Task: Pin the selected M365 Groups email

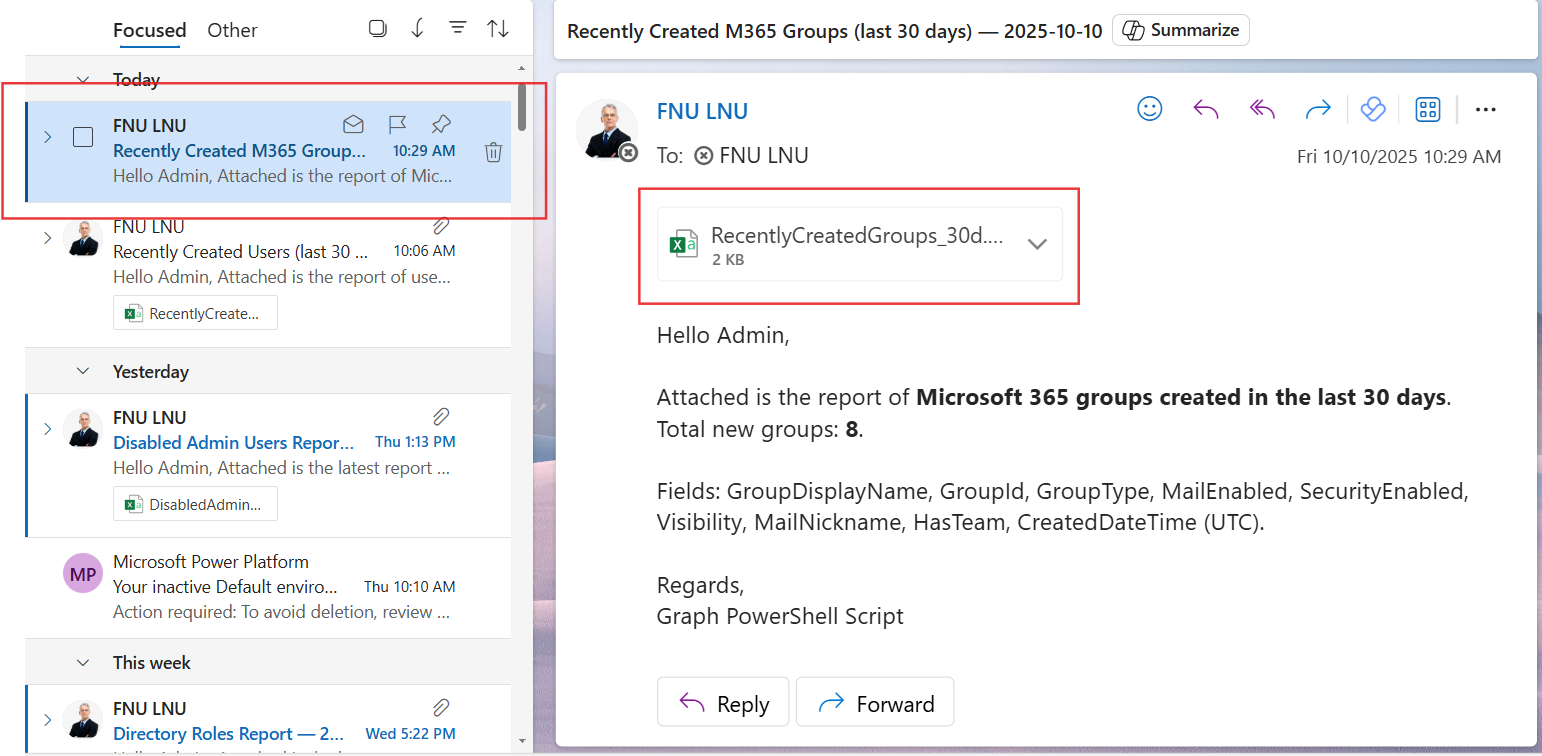Action: 441,125
